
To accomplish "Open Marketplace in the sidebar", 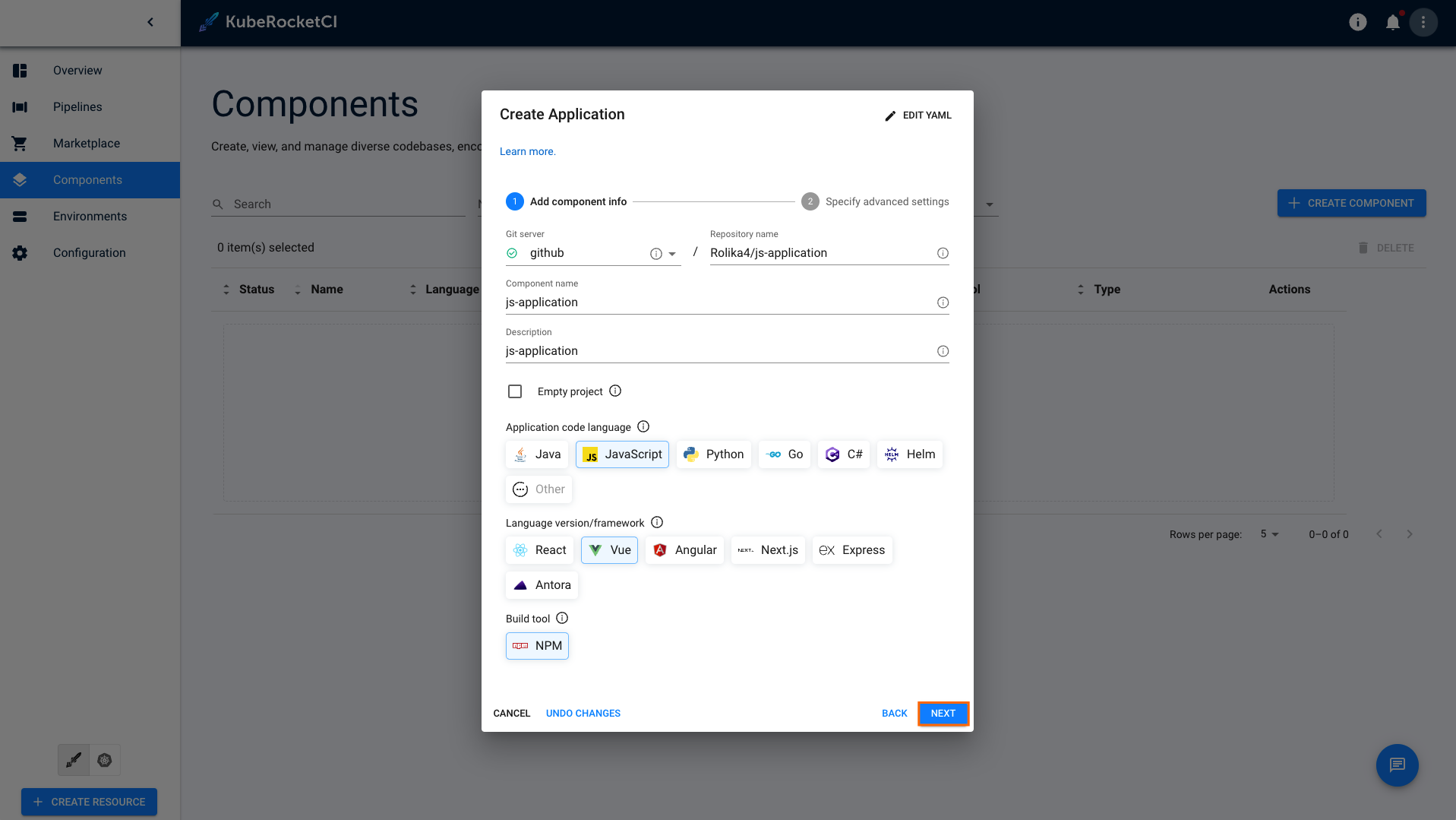I will coord(90,144).
